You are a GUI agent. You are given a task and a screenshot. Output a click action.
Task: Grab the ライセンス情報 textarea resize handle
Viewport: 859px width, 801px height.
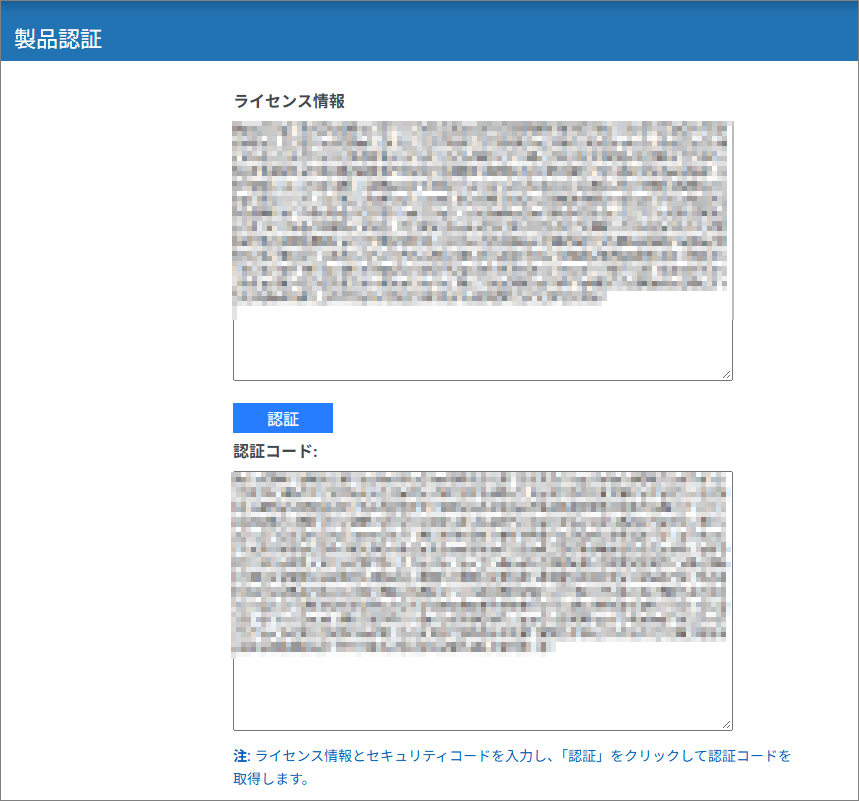tap(726, 374)
